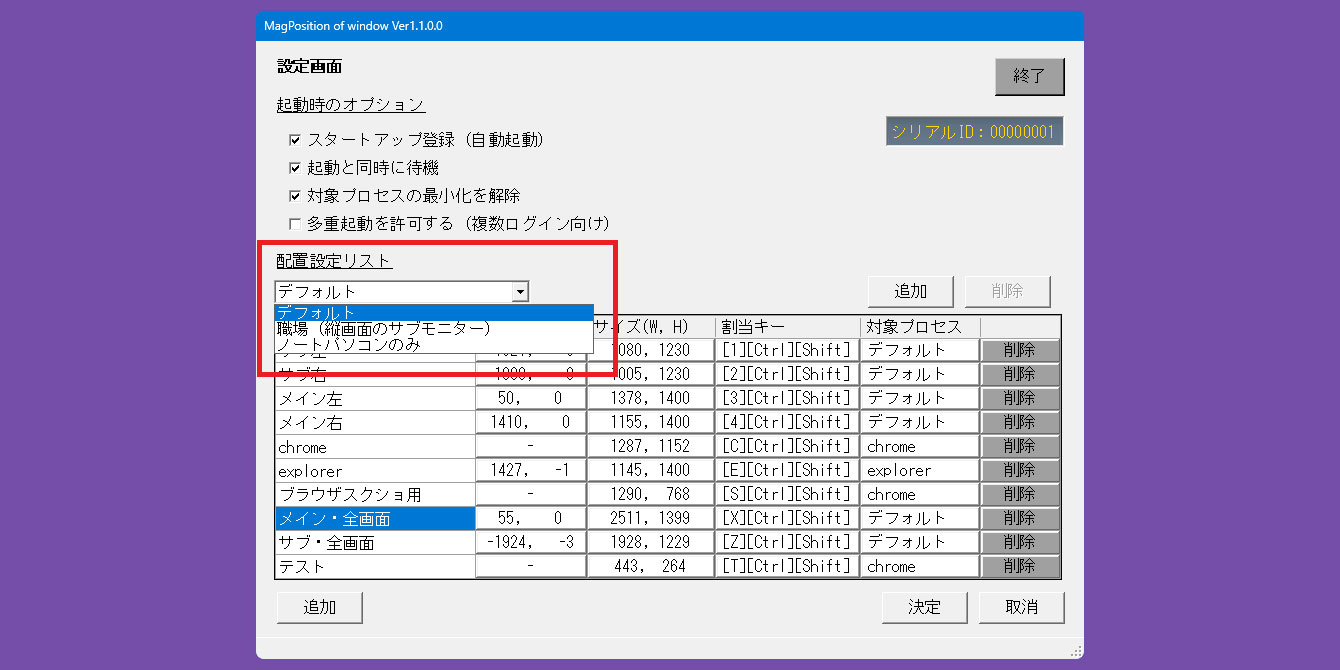Pick ノートパソコンのみ from the list
This screenshot has height=670, width=1340.
(x=434, y=345)
